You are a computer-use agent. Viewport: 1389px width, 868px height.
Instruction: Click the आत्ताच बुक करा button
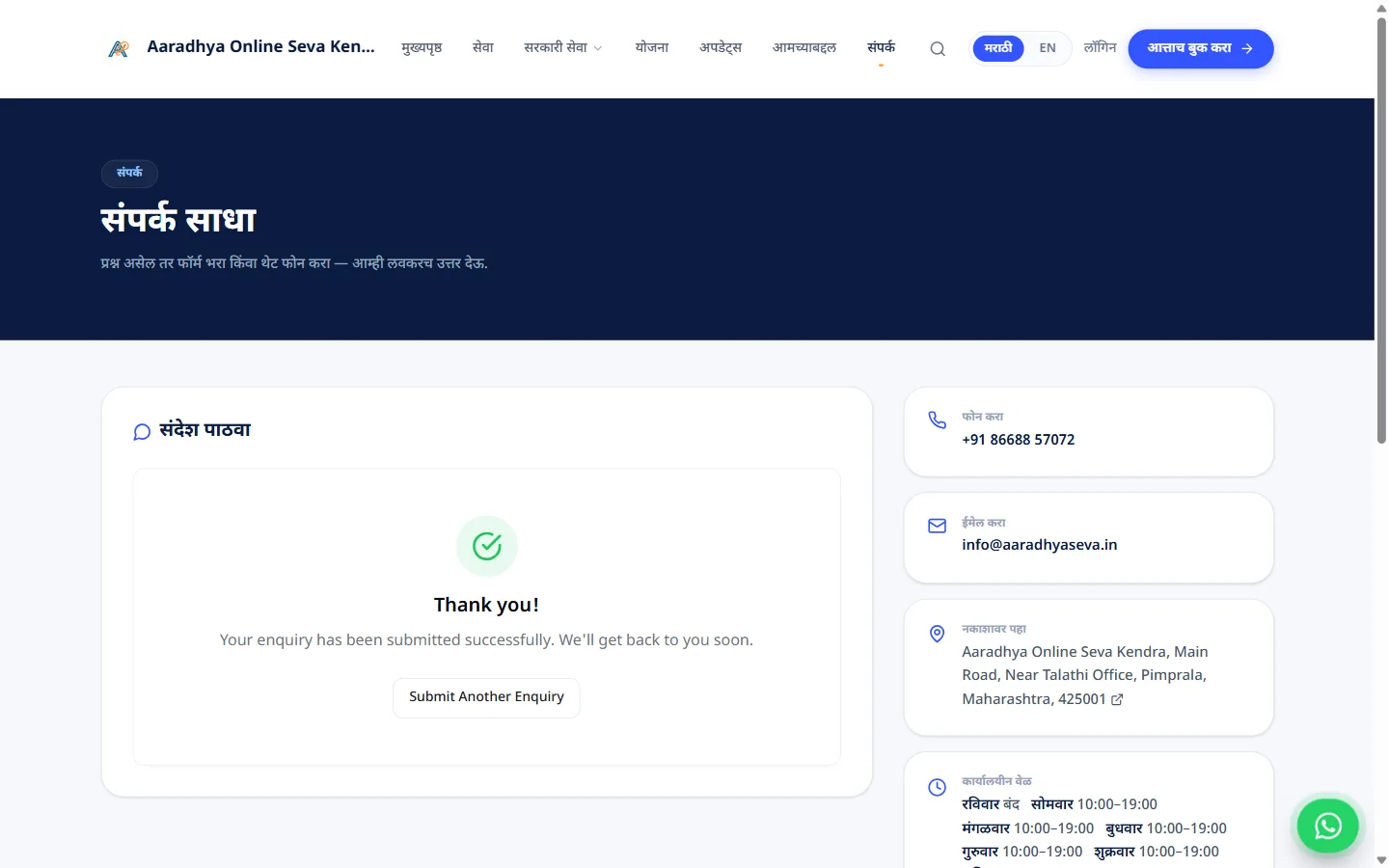pos(1201,48)
